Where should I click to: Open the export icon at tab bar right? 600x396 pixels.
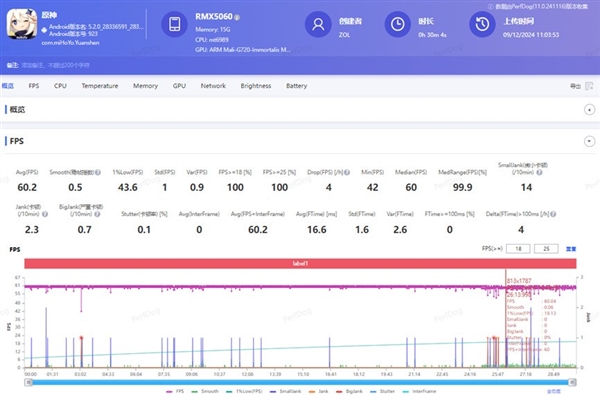pyautogui.click(x=575, y=86)
